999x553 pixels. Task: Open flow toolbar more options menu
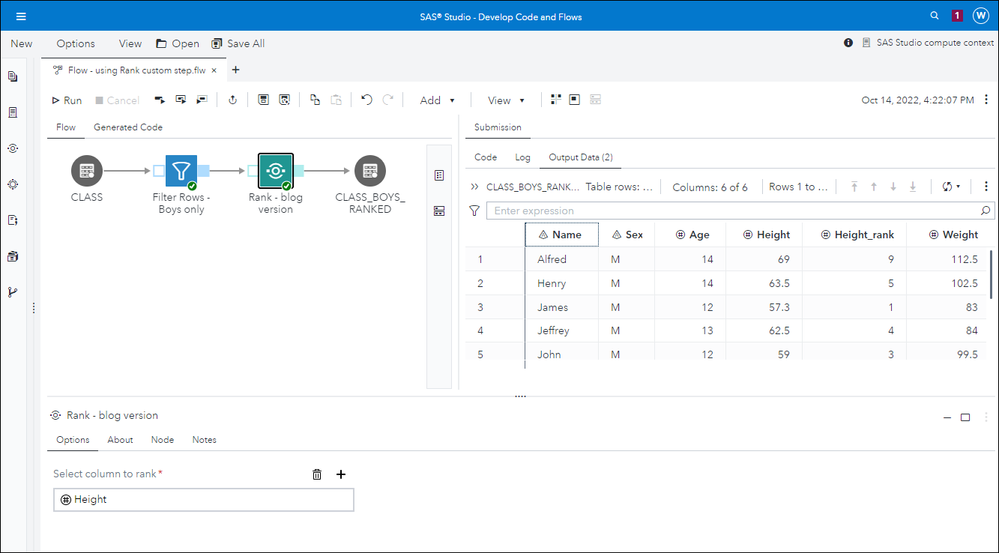[986, 99]
